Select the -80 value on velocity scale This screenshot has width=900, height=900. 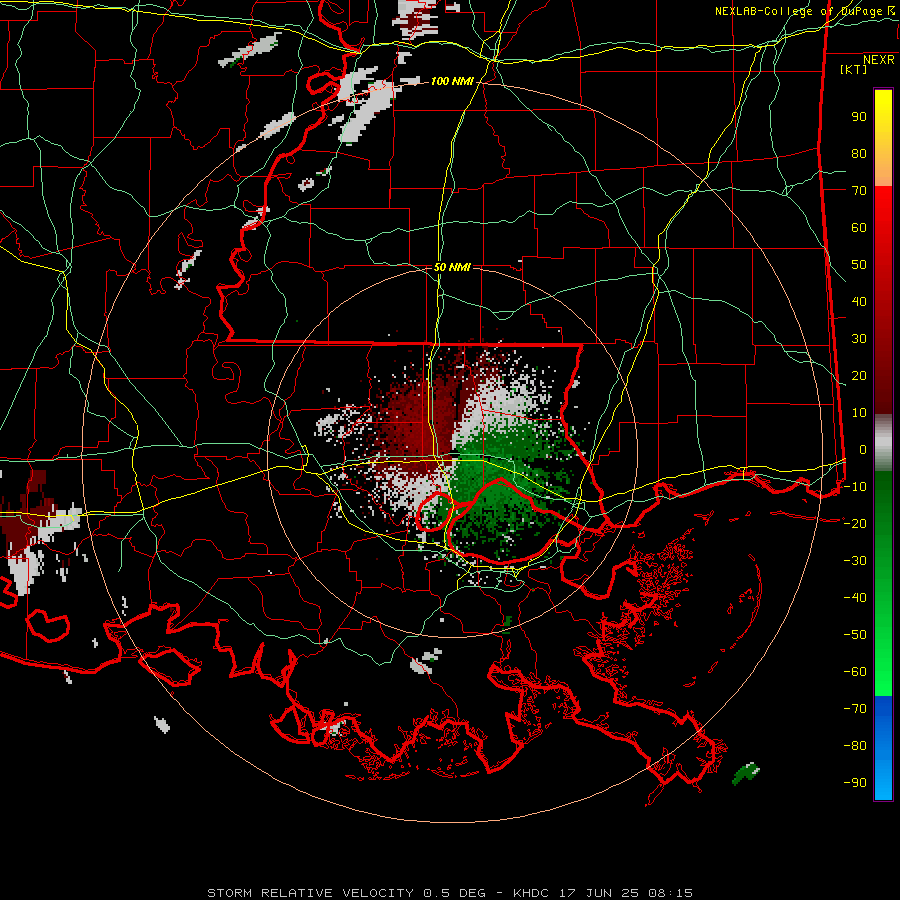(855, 746)
